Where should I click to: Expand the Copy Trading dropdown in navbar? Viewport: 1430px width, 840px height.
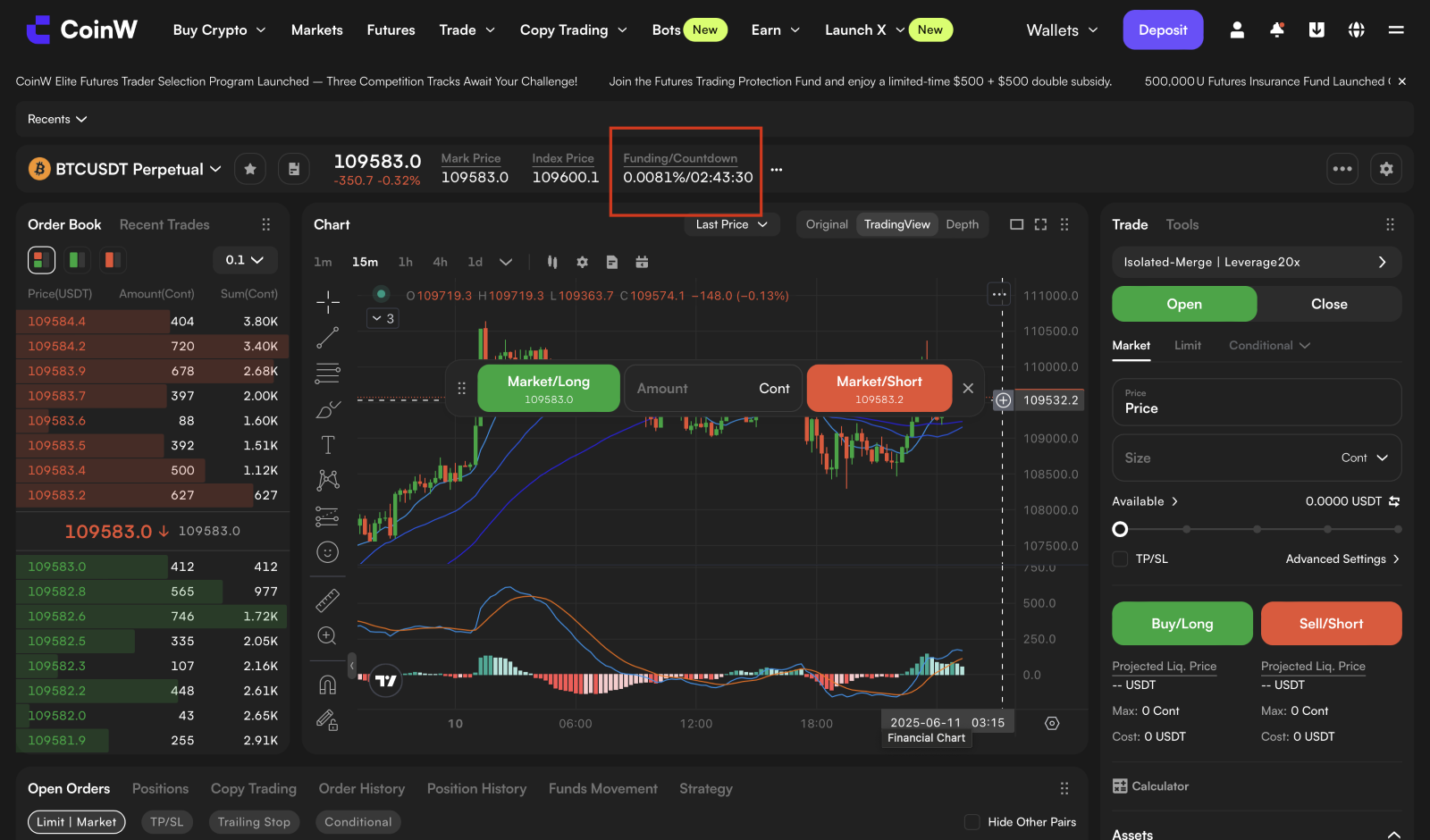(574, 30)
